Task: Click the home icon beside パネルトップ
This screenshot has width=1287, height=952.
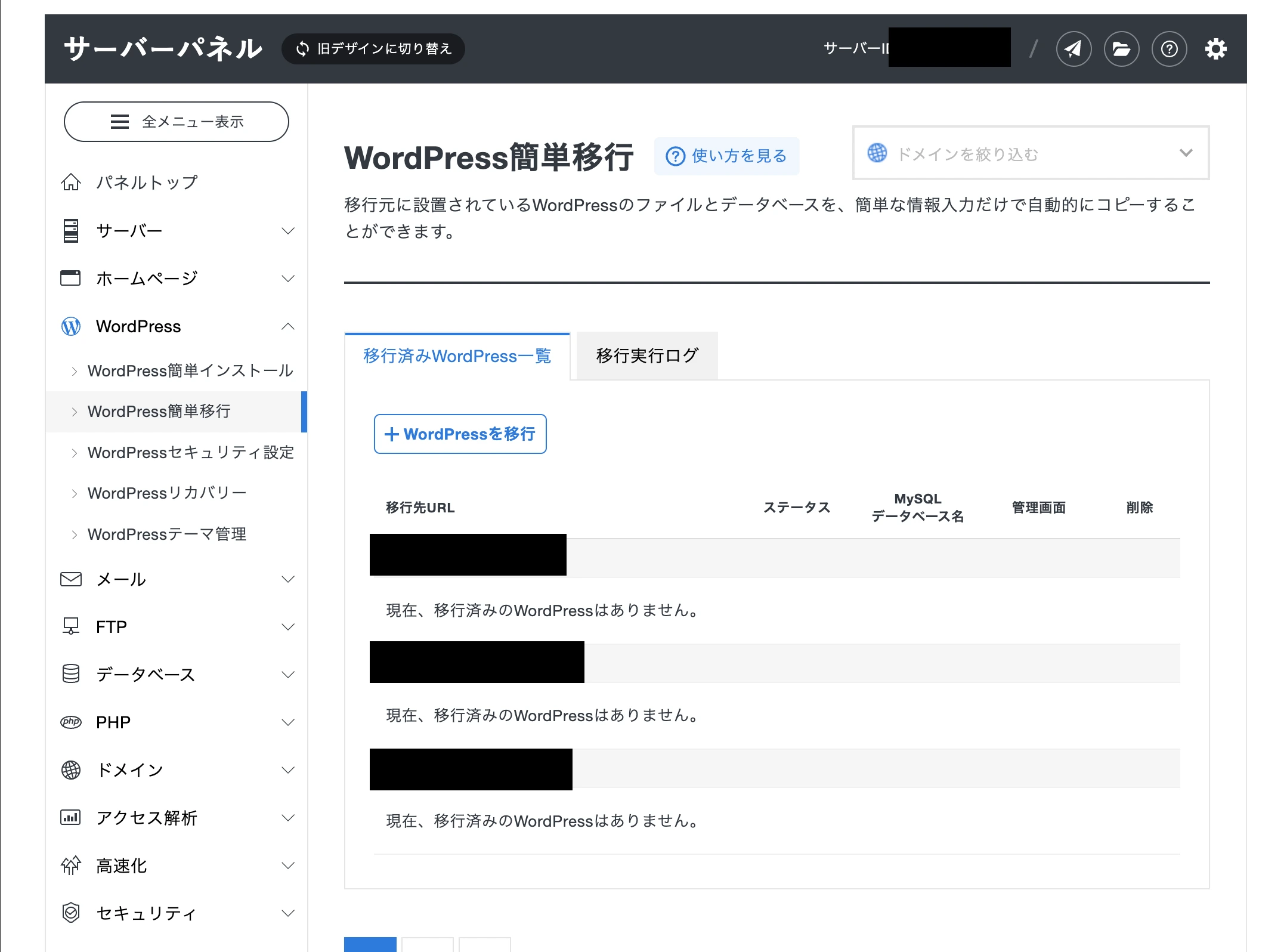Action: [x=71, y=182]
